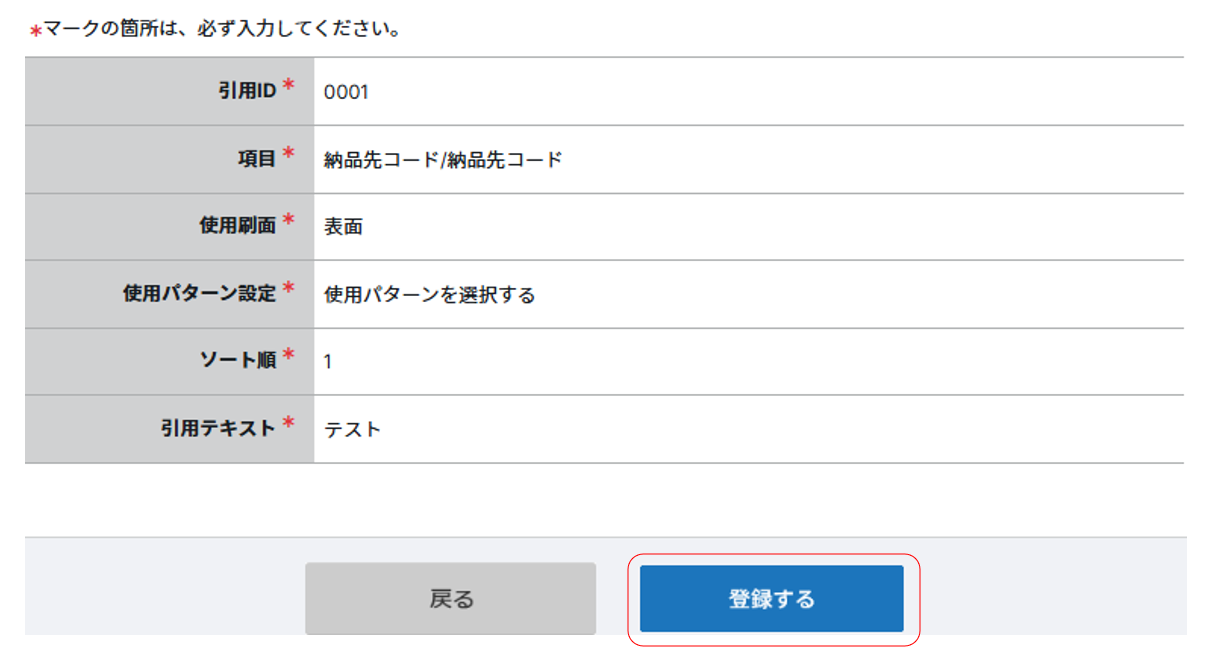
Task: Click the asterisk next to 使用パターン設定
Action: [288, 290]
